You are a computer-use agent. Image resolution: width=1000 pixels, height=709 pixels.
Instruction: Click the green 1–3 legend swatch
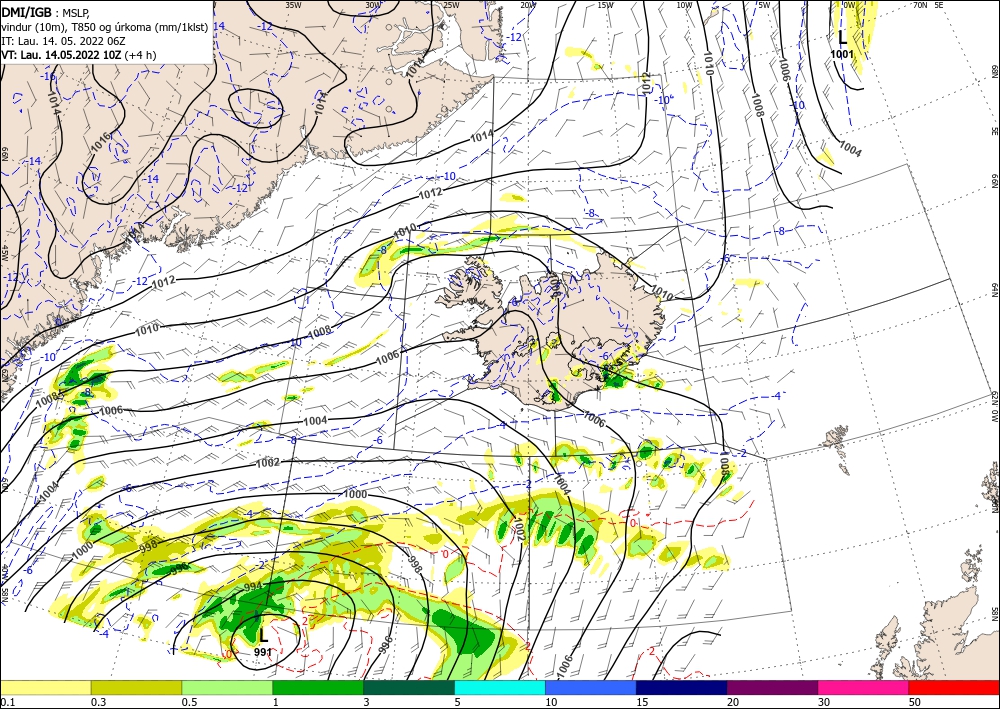[318, 687]
